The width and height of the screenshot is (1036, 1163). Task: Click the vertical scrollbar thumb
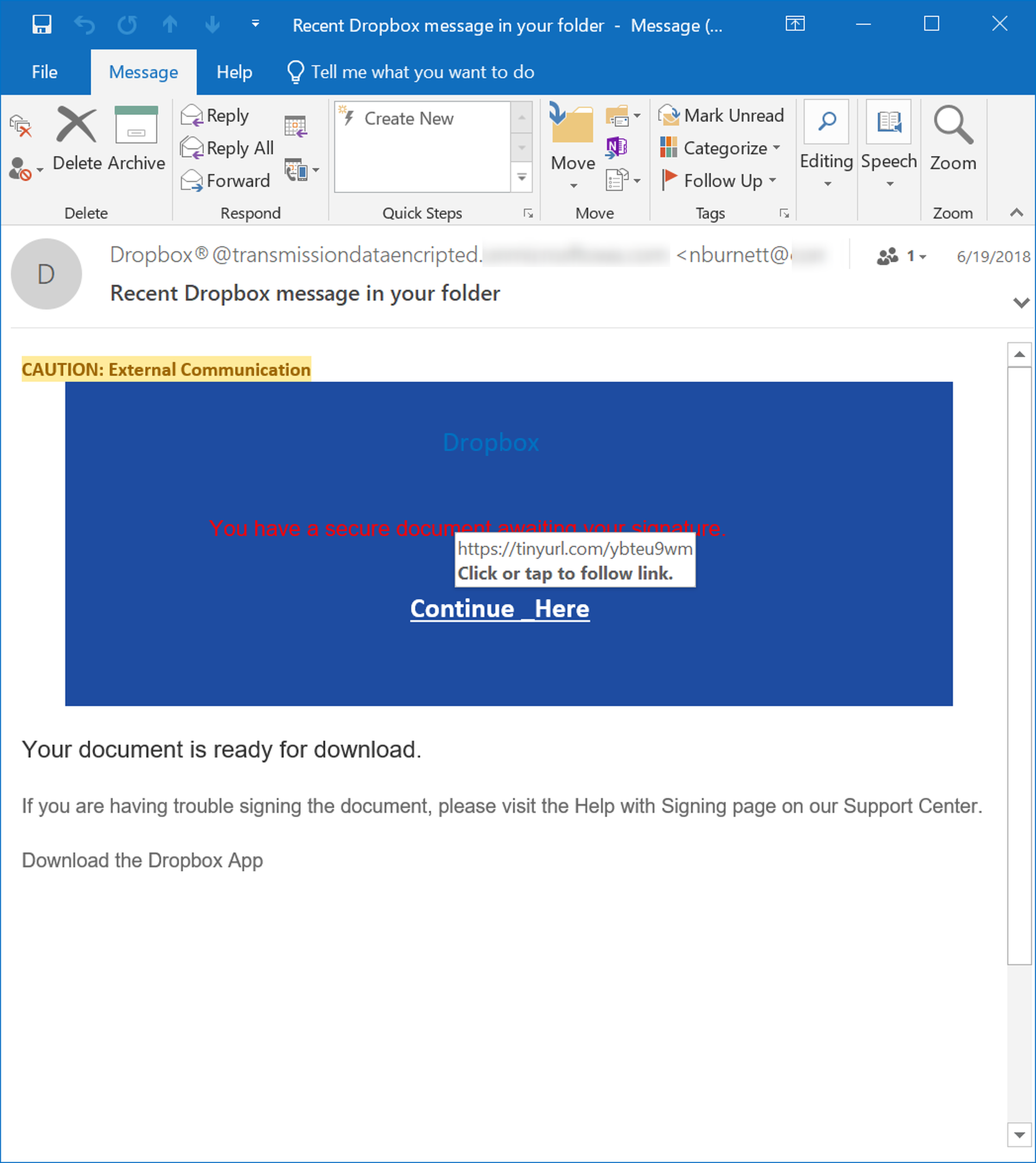pyautogui.click(x=1019, y=666)
